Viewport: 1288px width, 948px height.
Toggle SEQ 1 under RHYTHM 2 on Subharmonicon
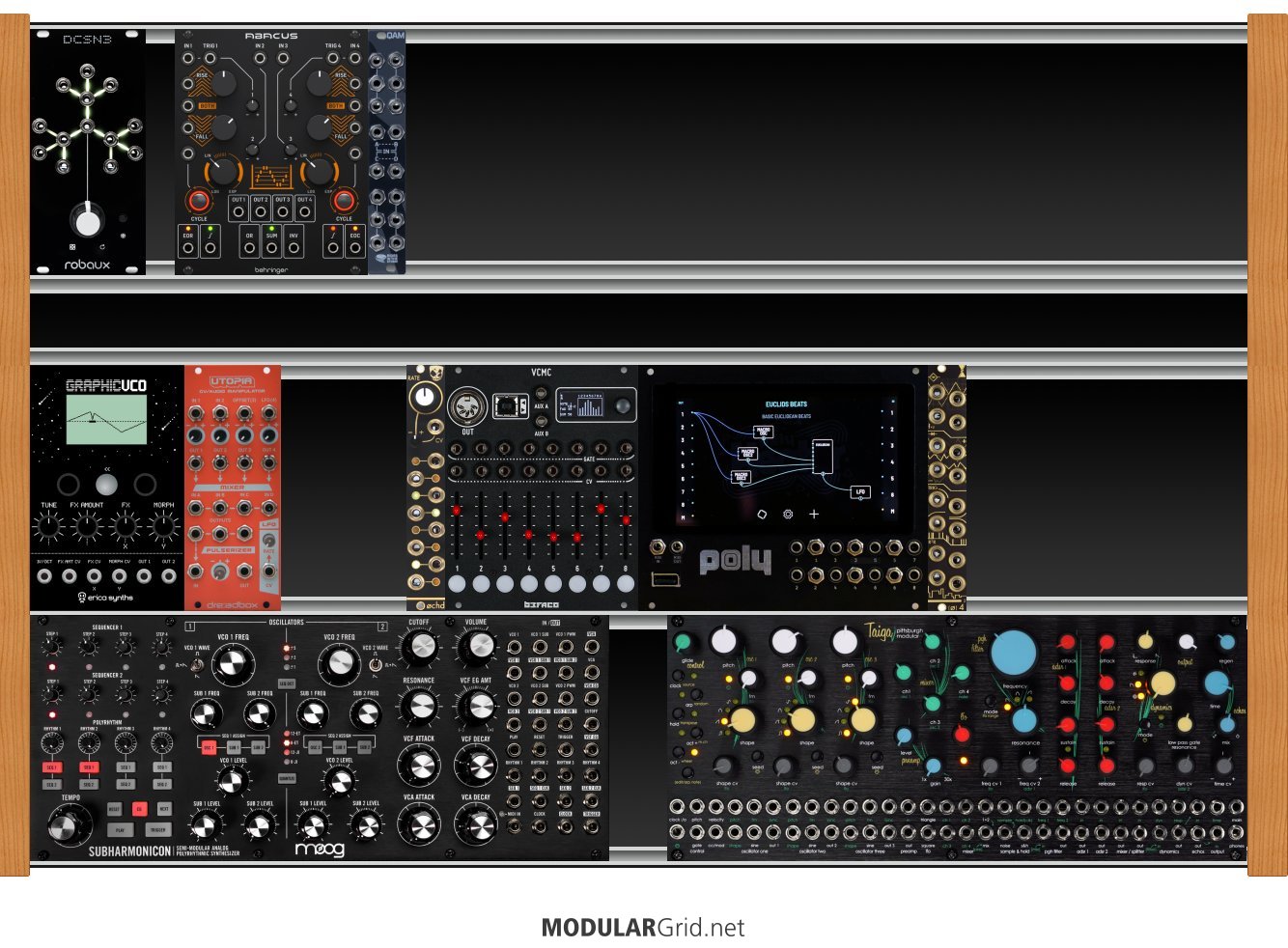[x=89, y=768]
